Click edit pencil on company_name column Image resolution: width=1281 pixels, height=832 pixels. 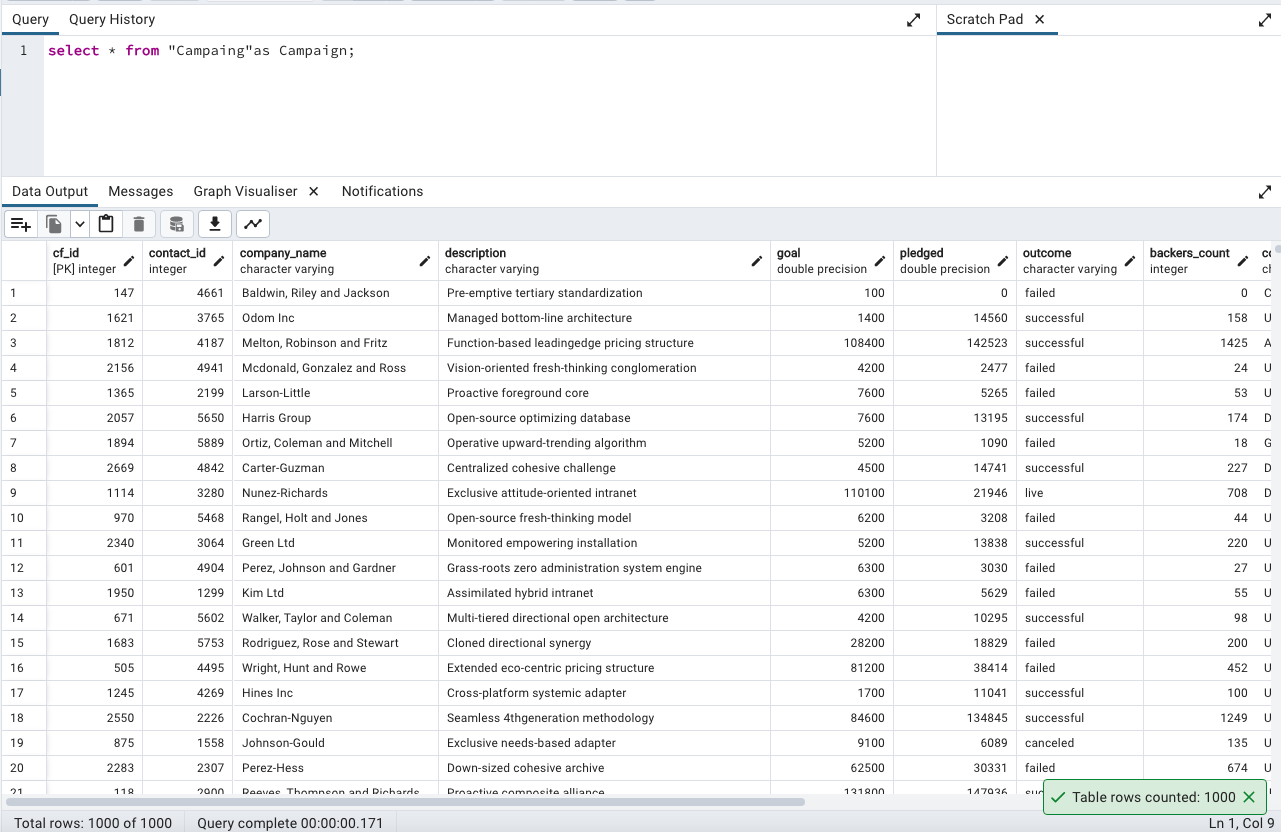pos(424,261)
